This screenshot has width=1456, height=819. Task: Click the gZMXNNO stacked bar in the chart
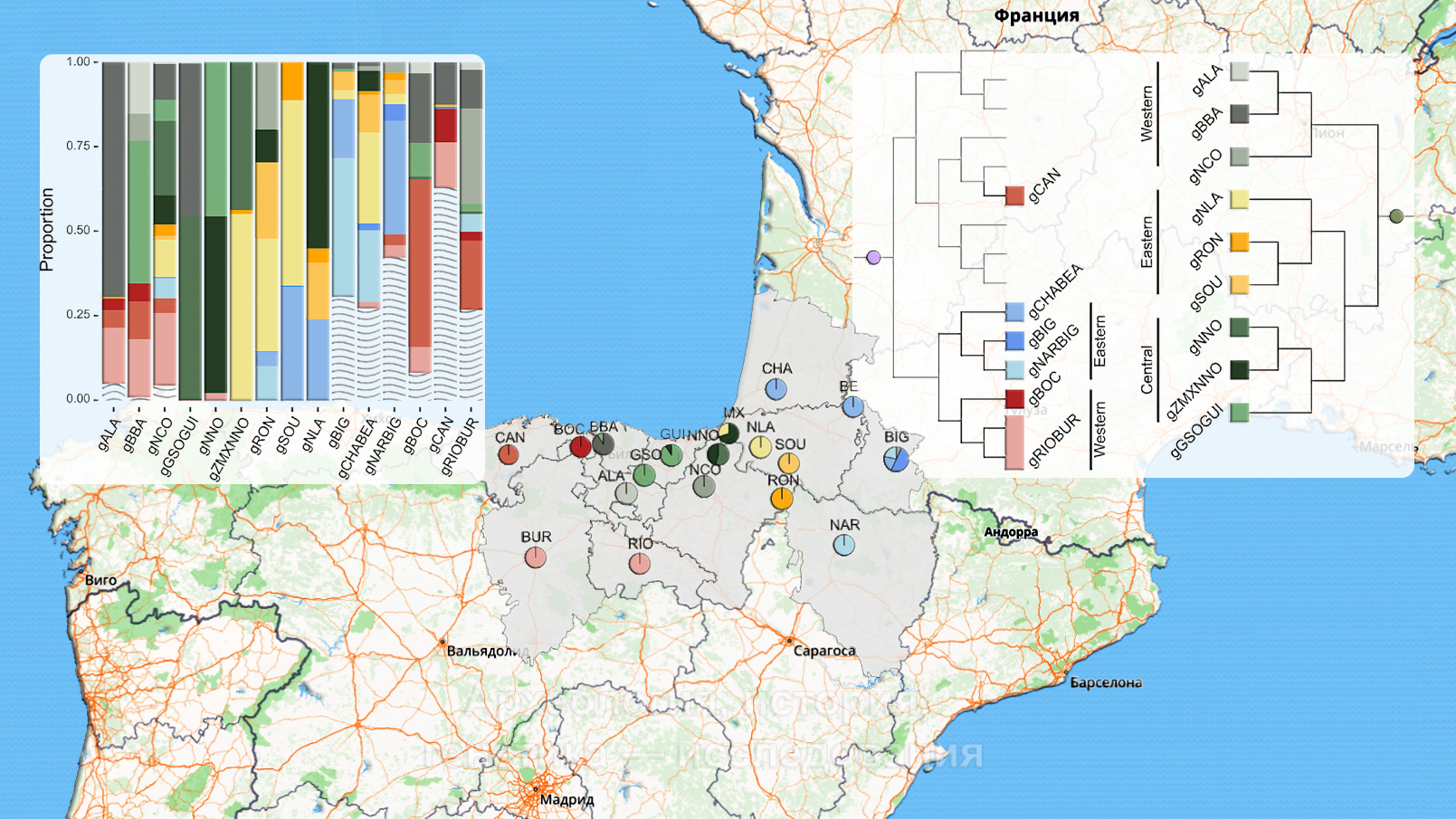(242, 231)
